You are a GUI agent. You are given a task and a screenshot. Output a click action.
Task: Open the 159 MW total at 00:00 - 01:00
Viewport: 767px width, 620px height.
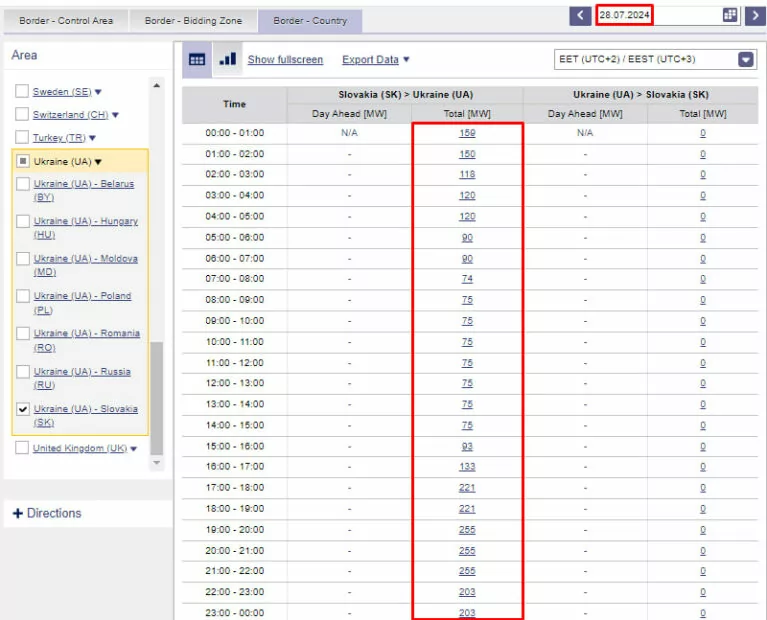click(467, 133)
